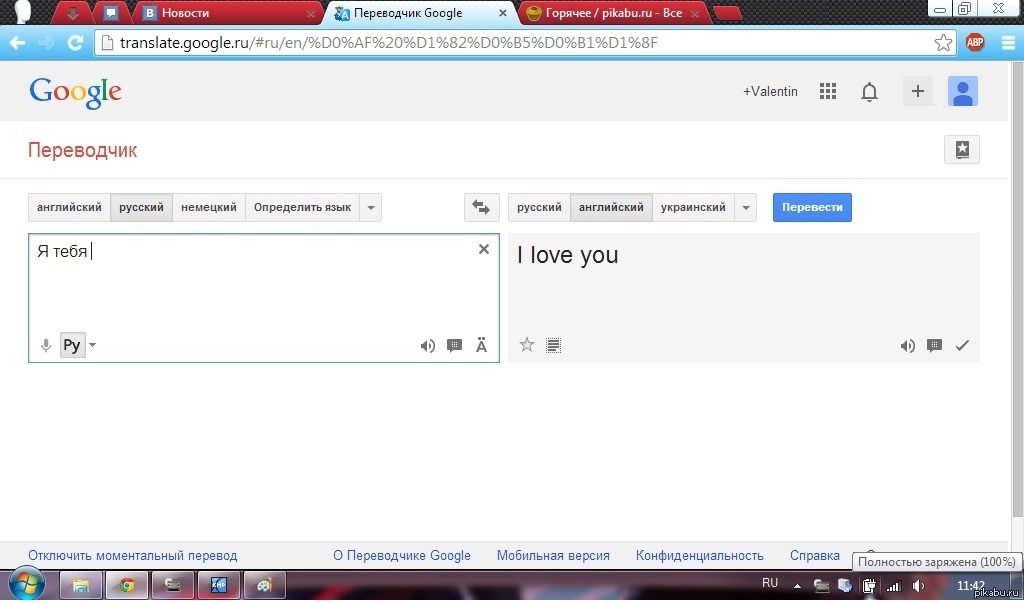Select русский as target language
The height and width of the screenshot is (604, 1024).
point(539,208)
